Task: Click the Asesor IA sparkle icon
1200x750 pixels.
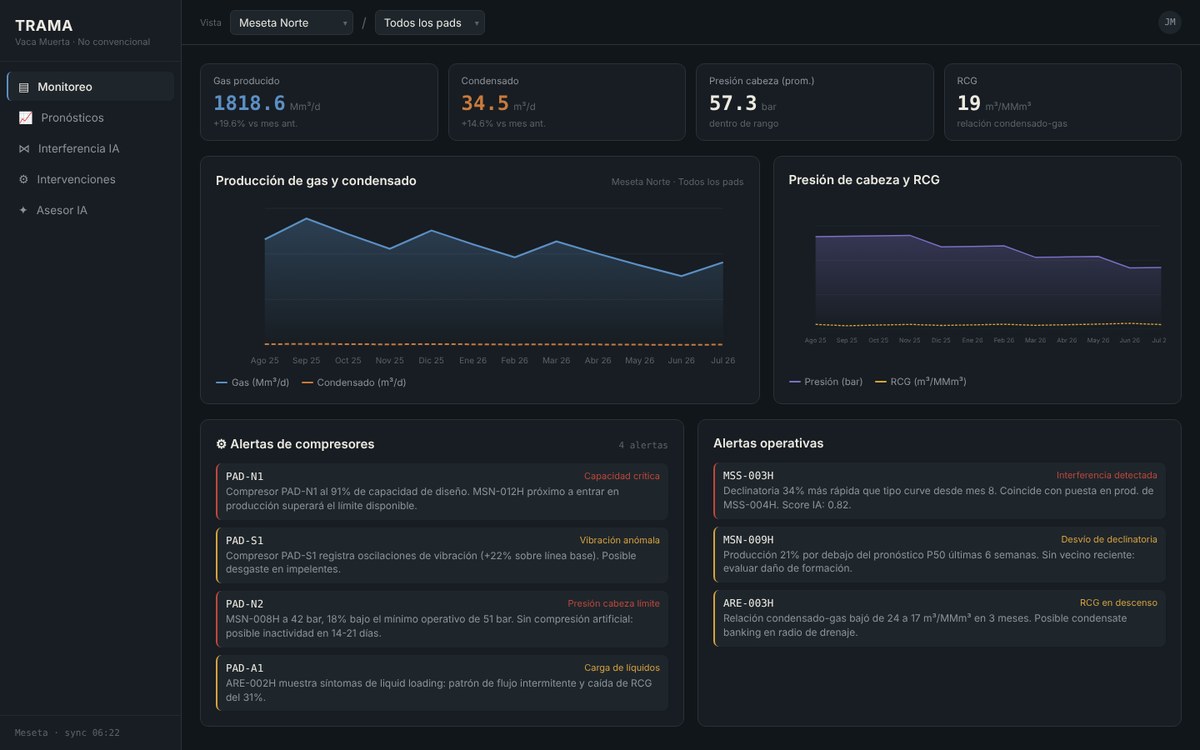Action: click(x=23, y=211)
